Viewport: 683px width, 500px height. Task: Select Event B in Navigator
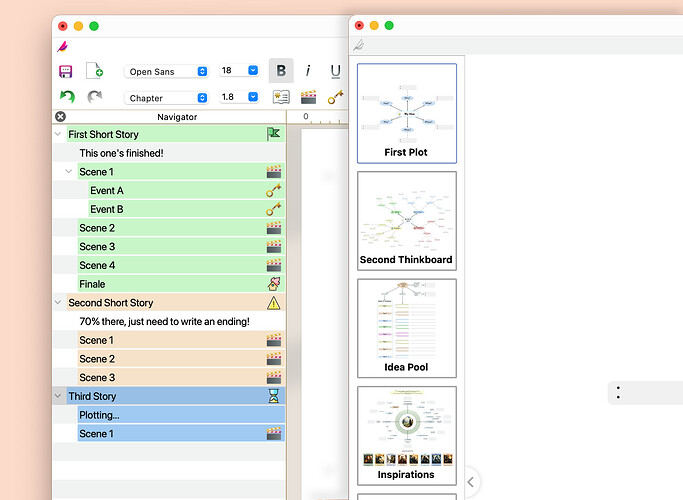[x=187, y=209]
